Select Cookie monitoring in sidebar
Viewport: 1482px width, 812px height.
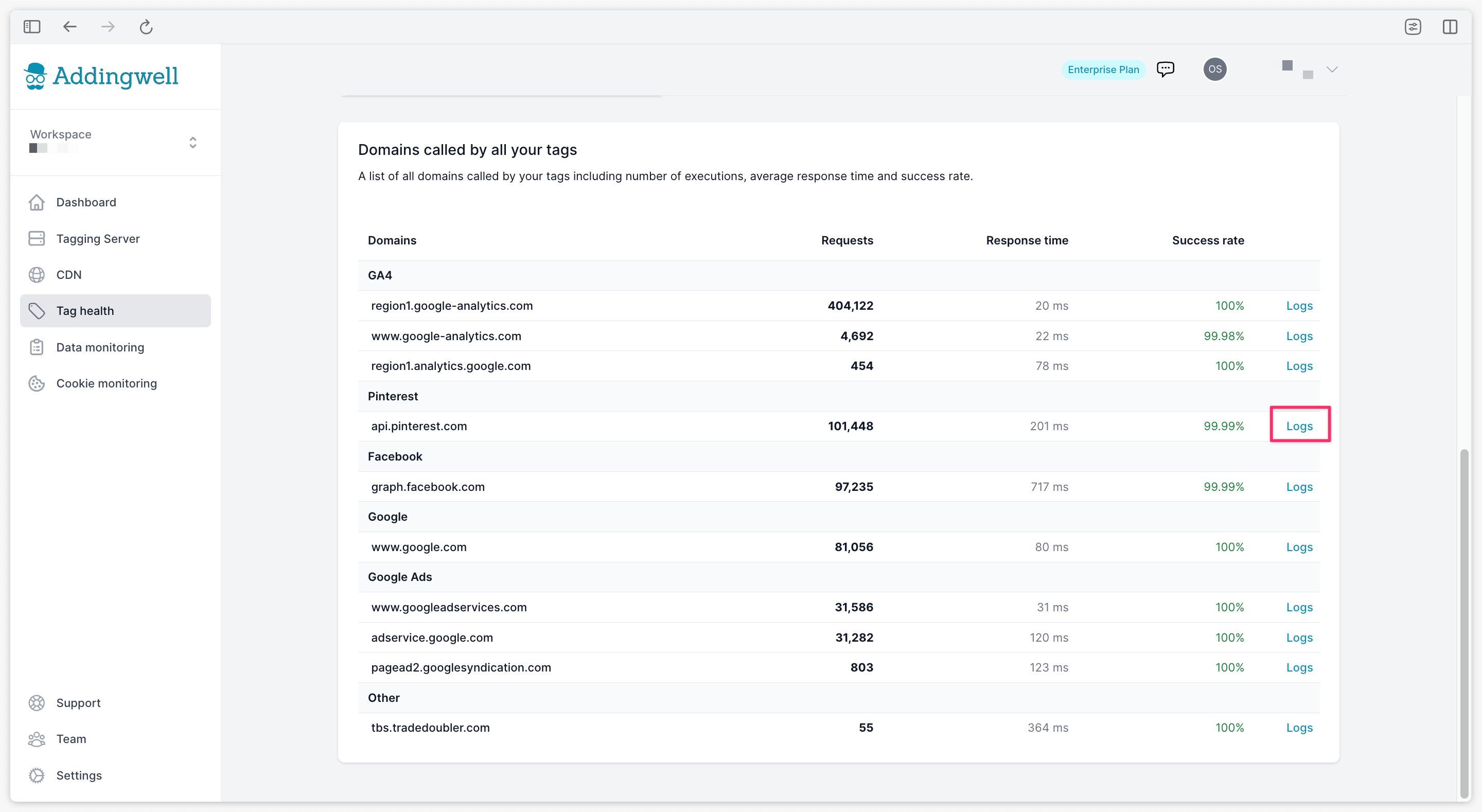coord(107,383)
